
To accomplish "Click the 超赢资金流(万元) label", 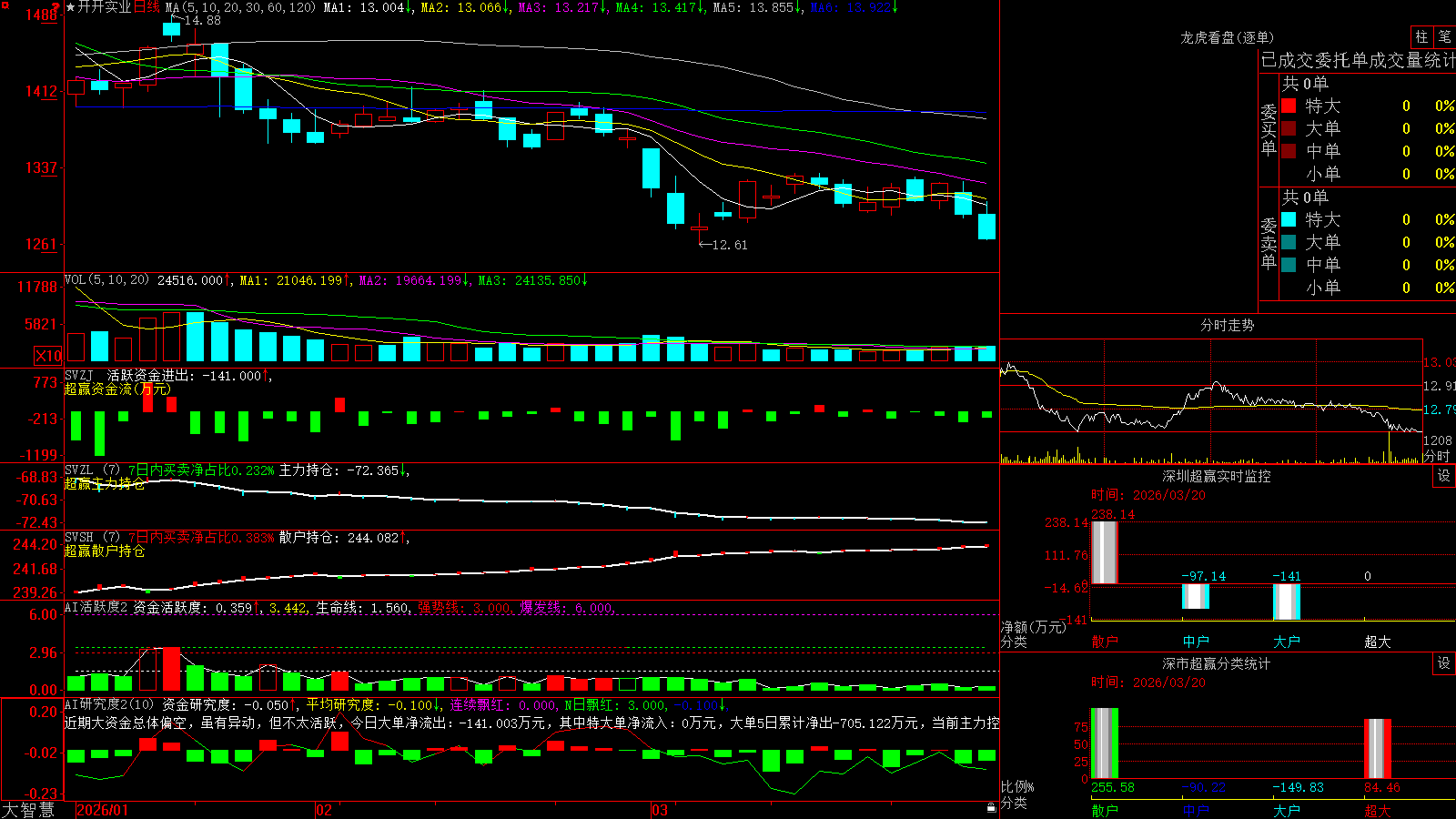I will click(x=116, y=389).
